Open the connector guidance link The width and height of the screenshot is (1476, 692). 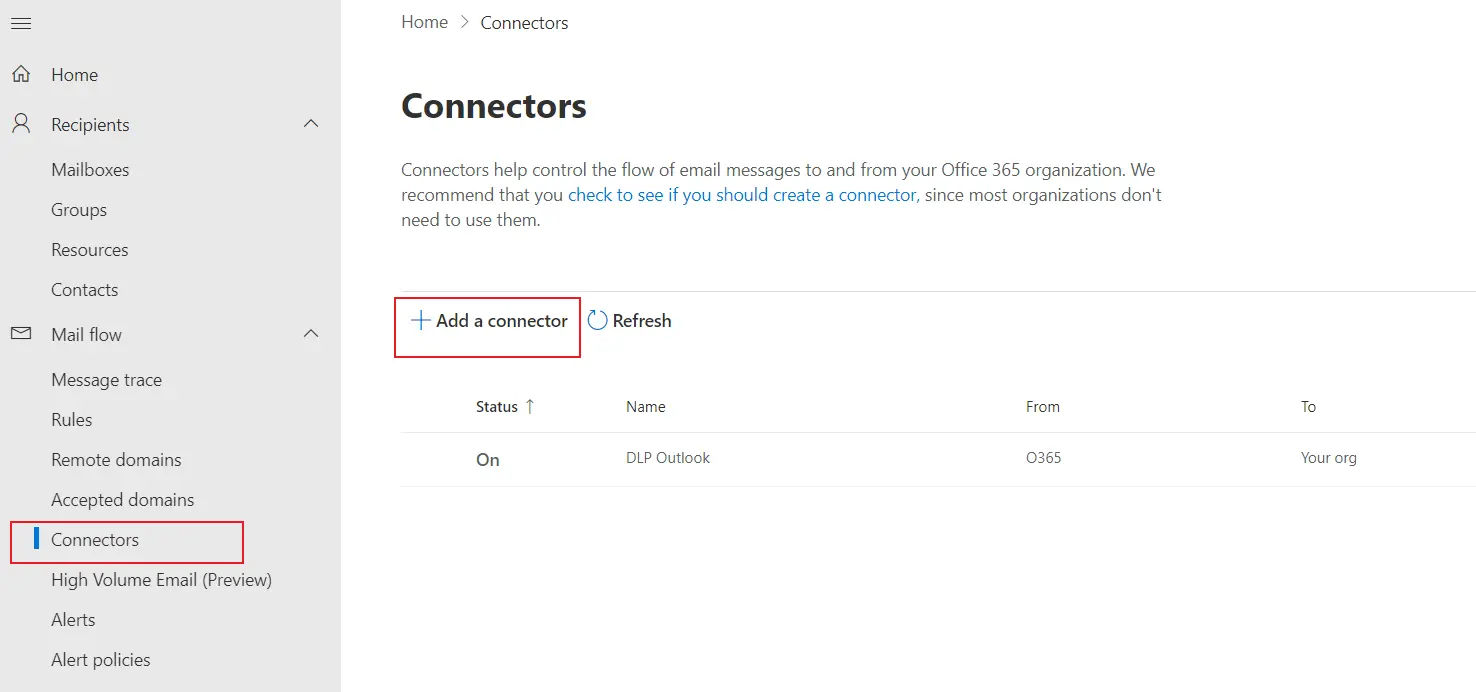point(741,194)
